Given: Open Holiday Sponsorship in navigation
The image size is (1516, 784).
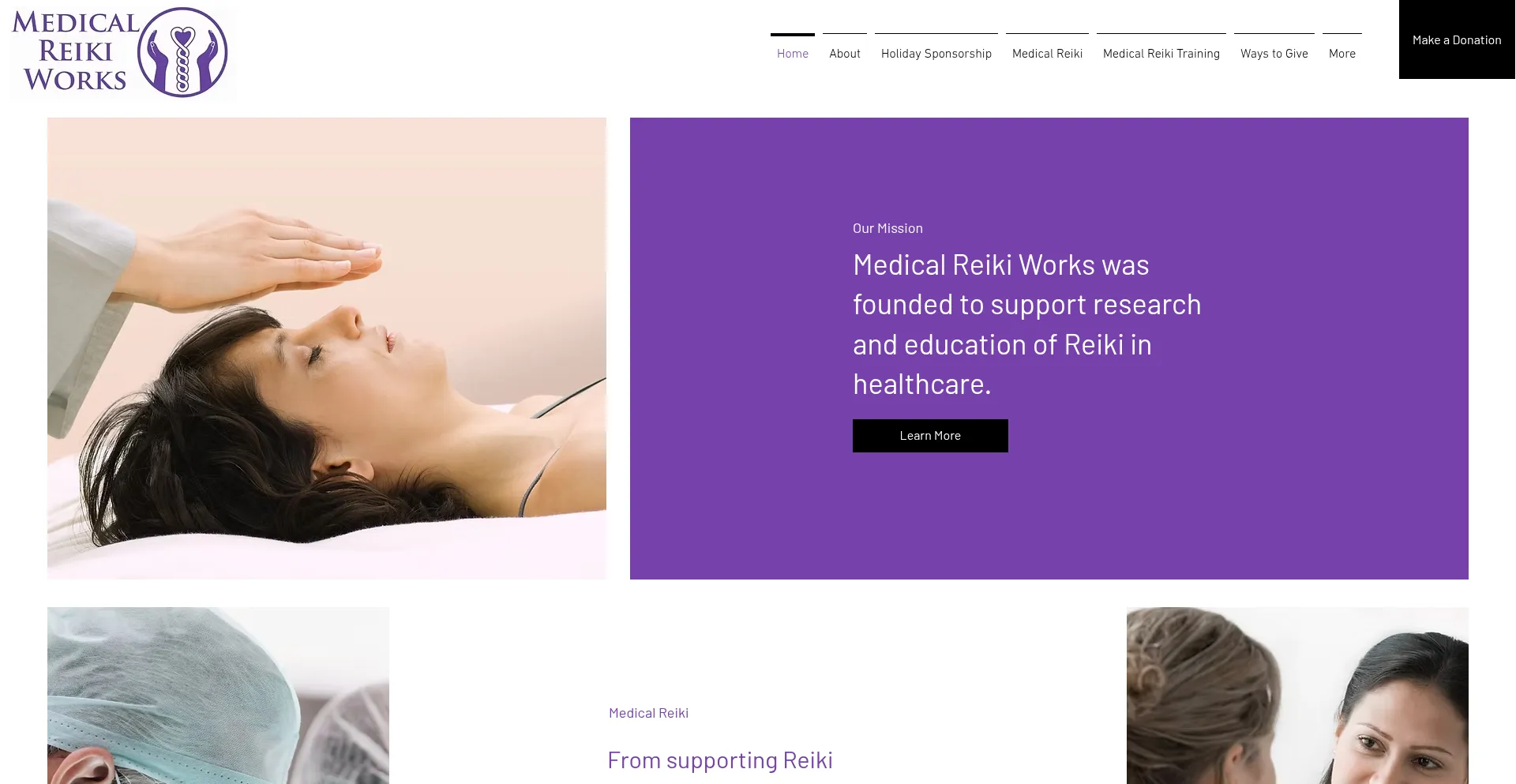Looking at the screenshot, I should point(936,53).
